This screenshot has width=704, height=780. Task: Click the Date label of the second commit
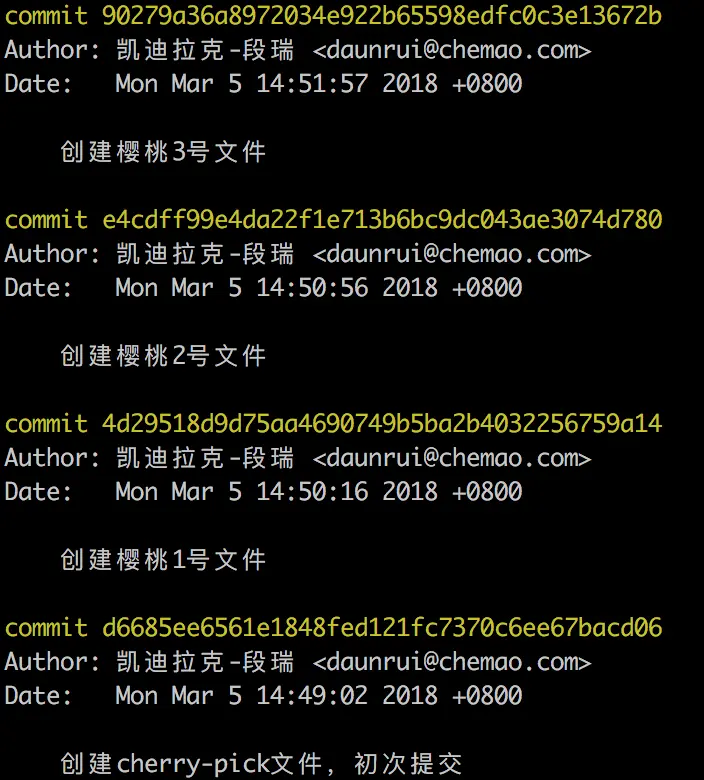pyautogui.click(x=38, y=288)
